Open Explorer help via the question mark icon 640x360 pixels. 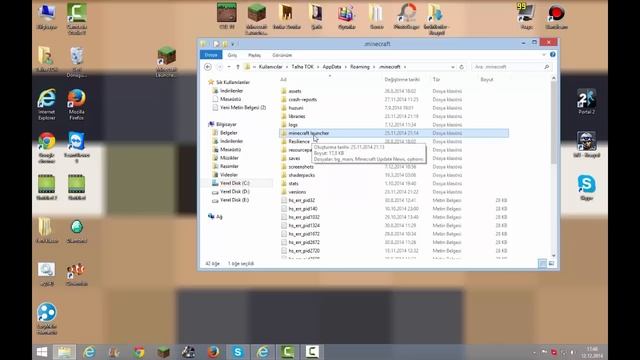[x=553, y=55]
